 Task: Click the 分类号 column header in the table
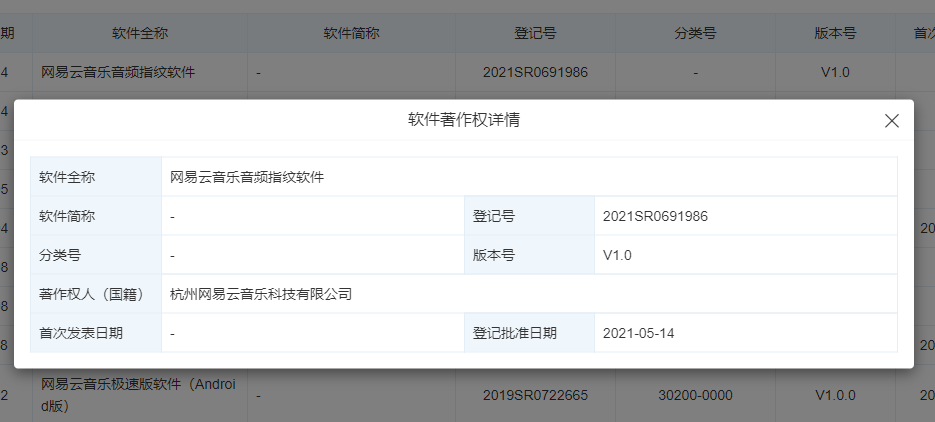tap(695, 32)
